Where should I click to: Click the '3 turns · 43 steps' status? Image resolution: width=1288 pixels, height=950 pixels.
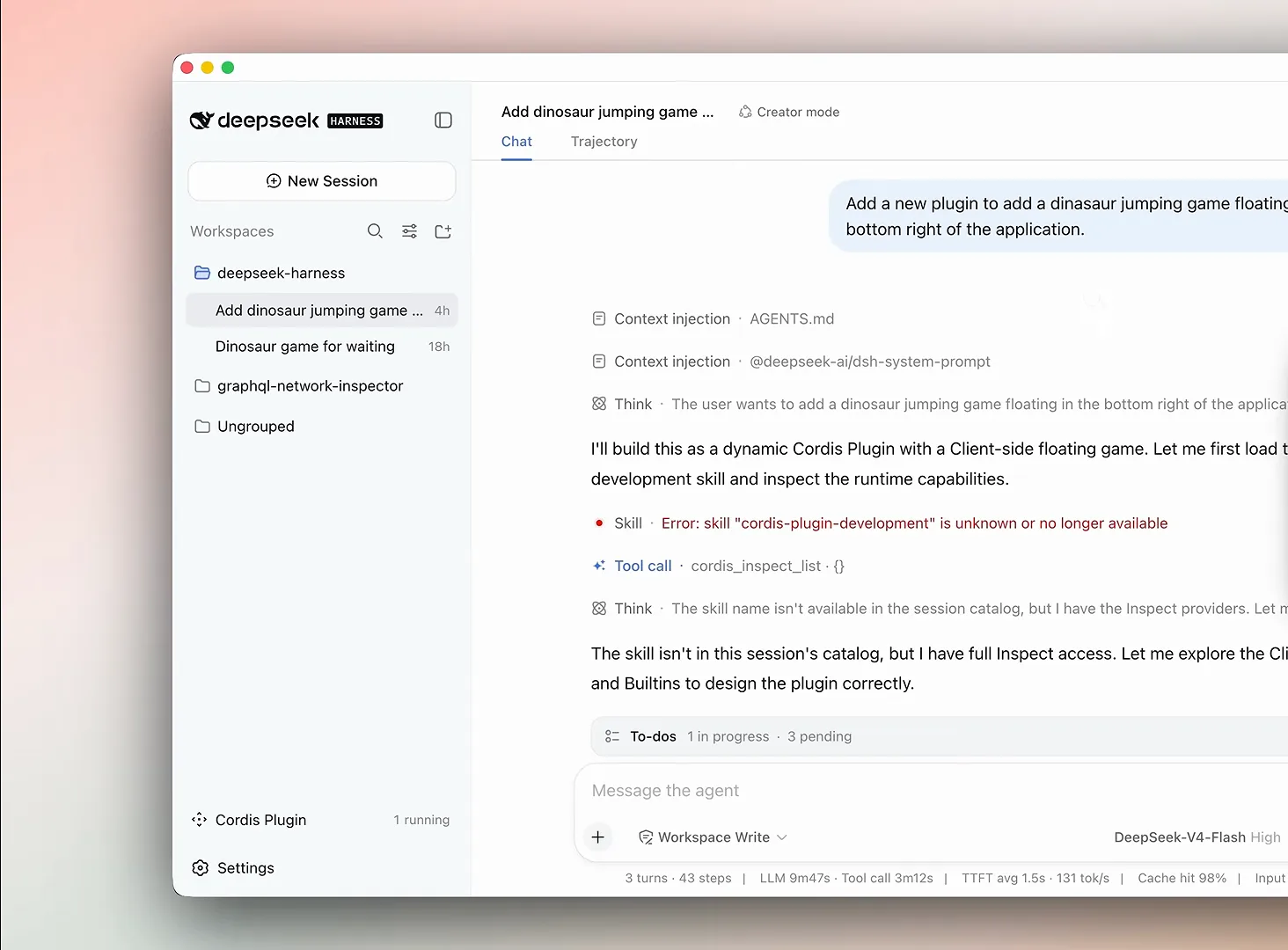(678, 879)
